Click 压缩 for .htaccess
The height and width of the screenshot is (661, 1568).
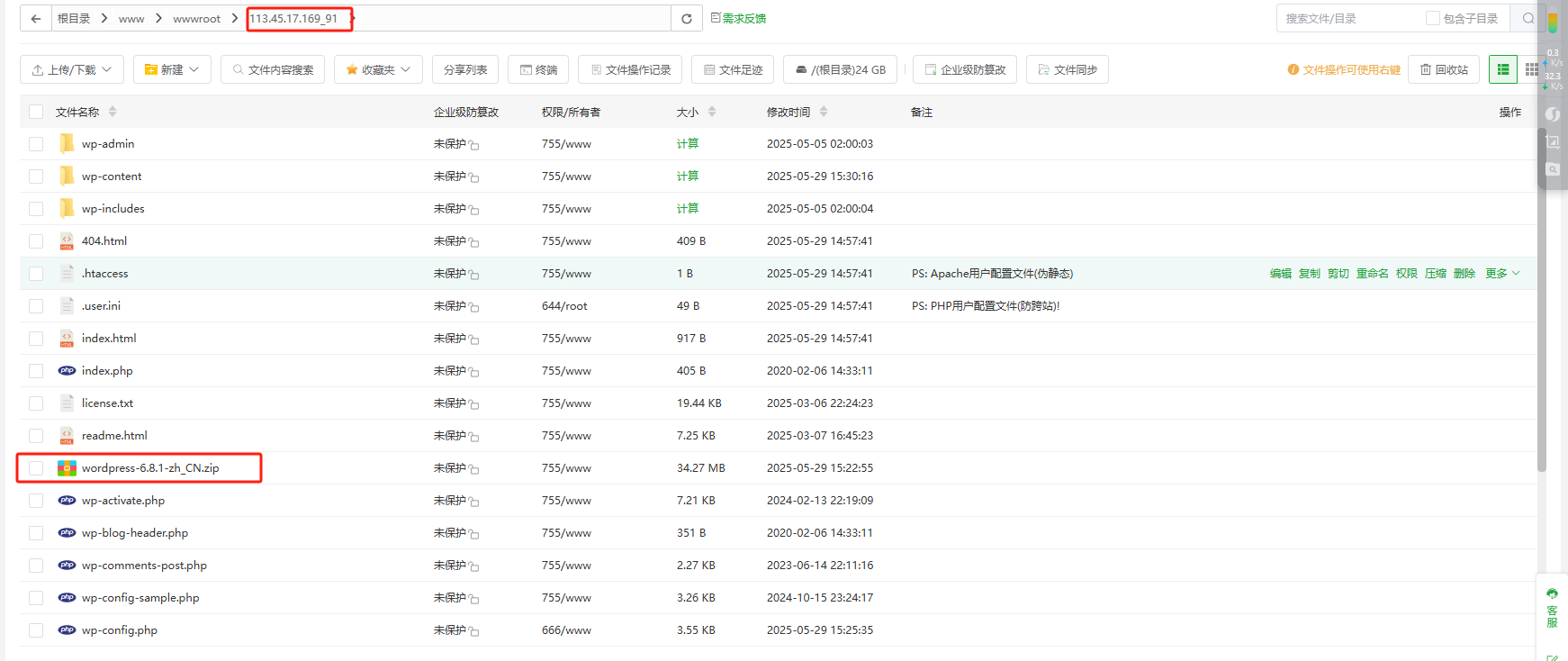point(1436,273)
